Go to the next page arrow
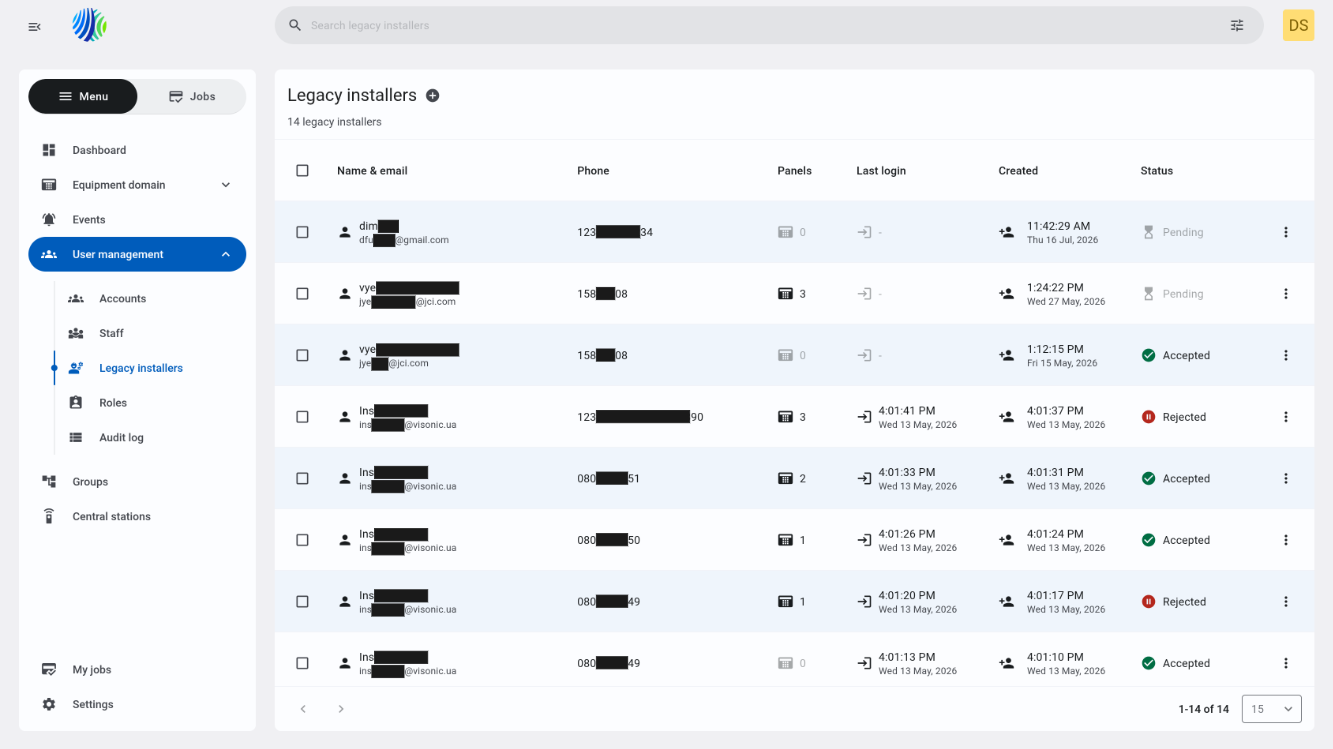This screenshot has height=749, width=1333. (341, 709)
